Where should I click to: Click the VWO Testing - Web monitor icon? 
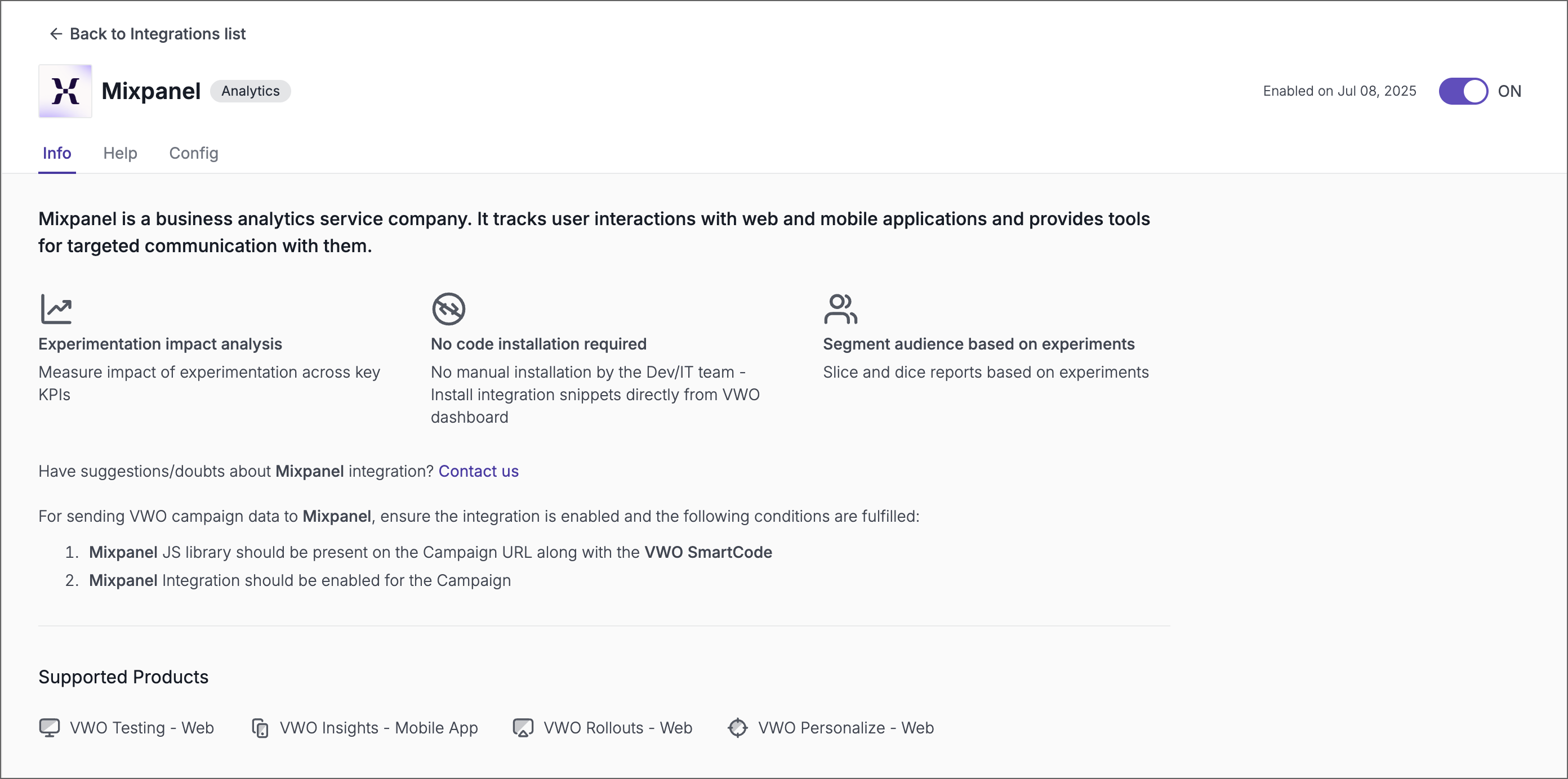pos(50,728)
